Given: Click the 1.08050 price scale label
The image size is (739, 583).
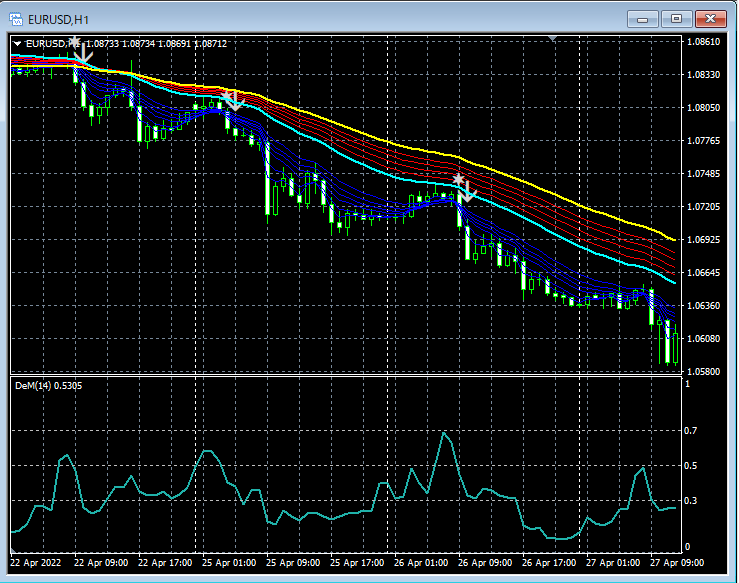Looking at the screenshot, I should 704,107.
